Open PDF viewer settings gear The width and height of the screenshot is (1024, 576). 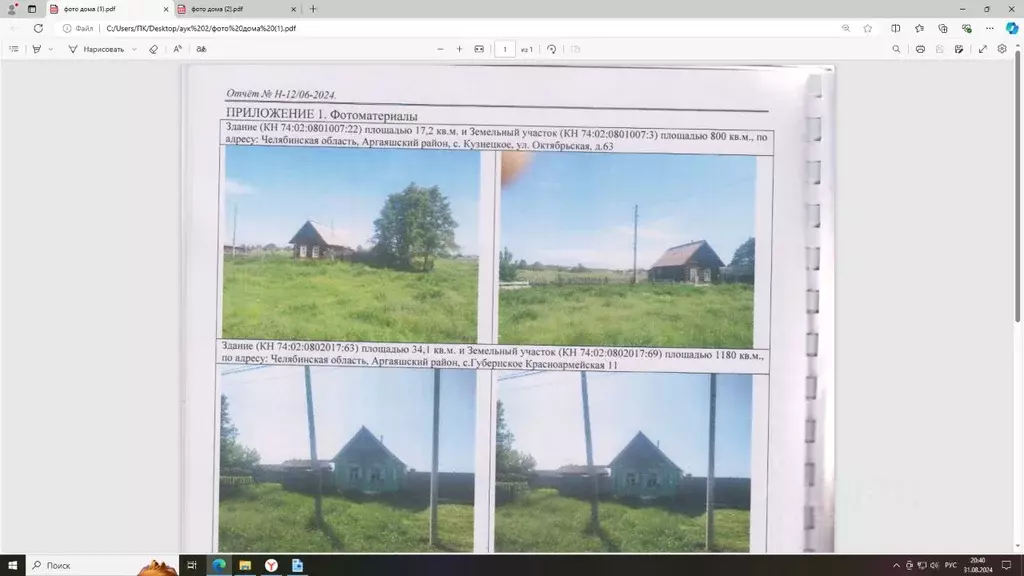tap(1002, 49)
